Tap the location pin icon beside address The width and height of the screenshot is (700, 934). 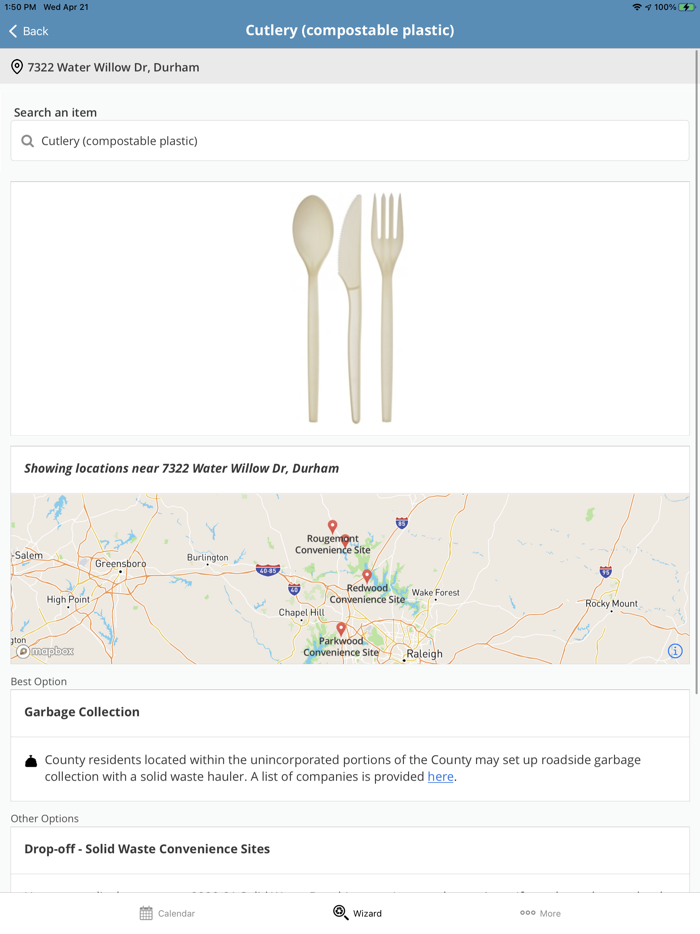pyautogui.click(x=17, y=67)
